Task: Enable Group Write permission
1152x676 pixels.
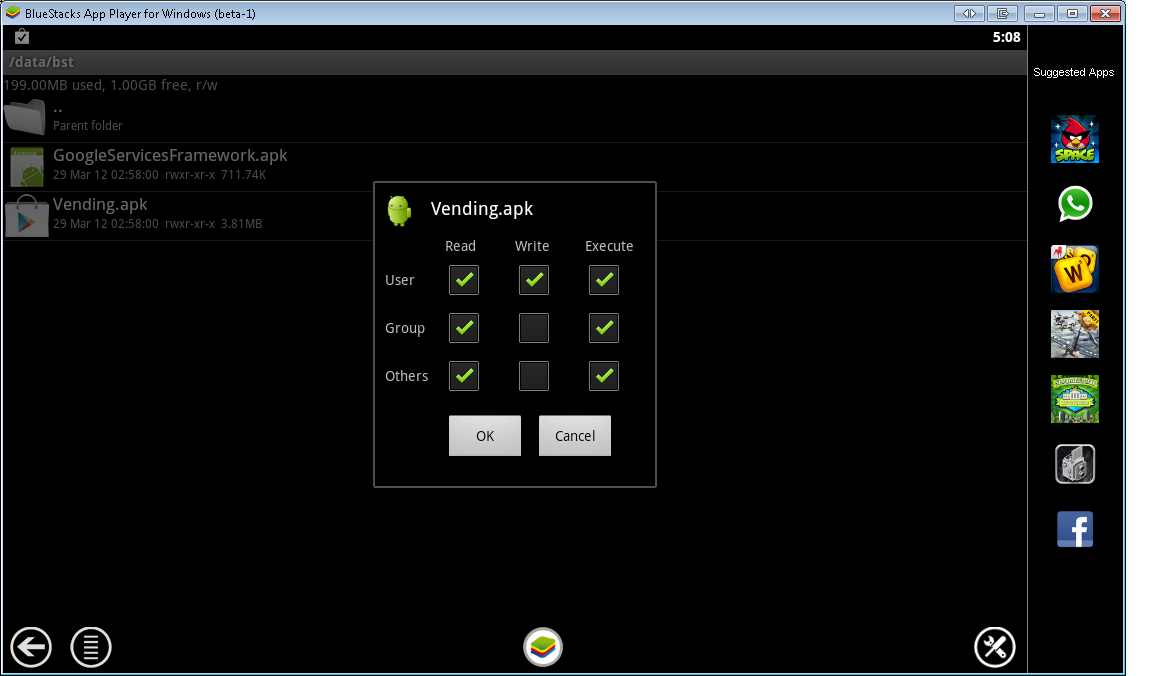Action: pyautogui.click(x=534, y=328)
